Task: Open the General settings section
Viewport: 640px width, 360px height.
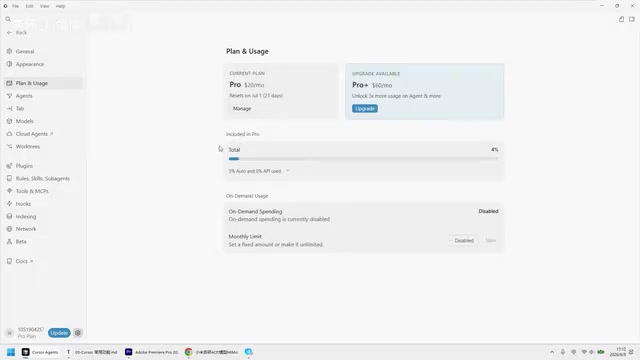Action: pyautogui.click(x=25, y=51)
